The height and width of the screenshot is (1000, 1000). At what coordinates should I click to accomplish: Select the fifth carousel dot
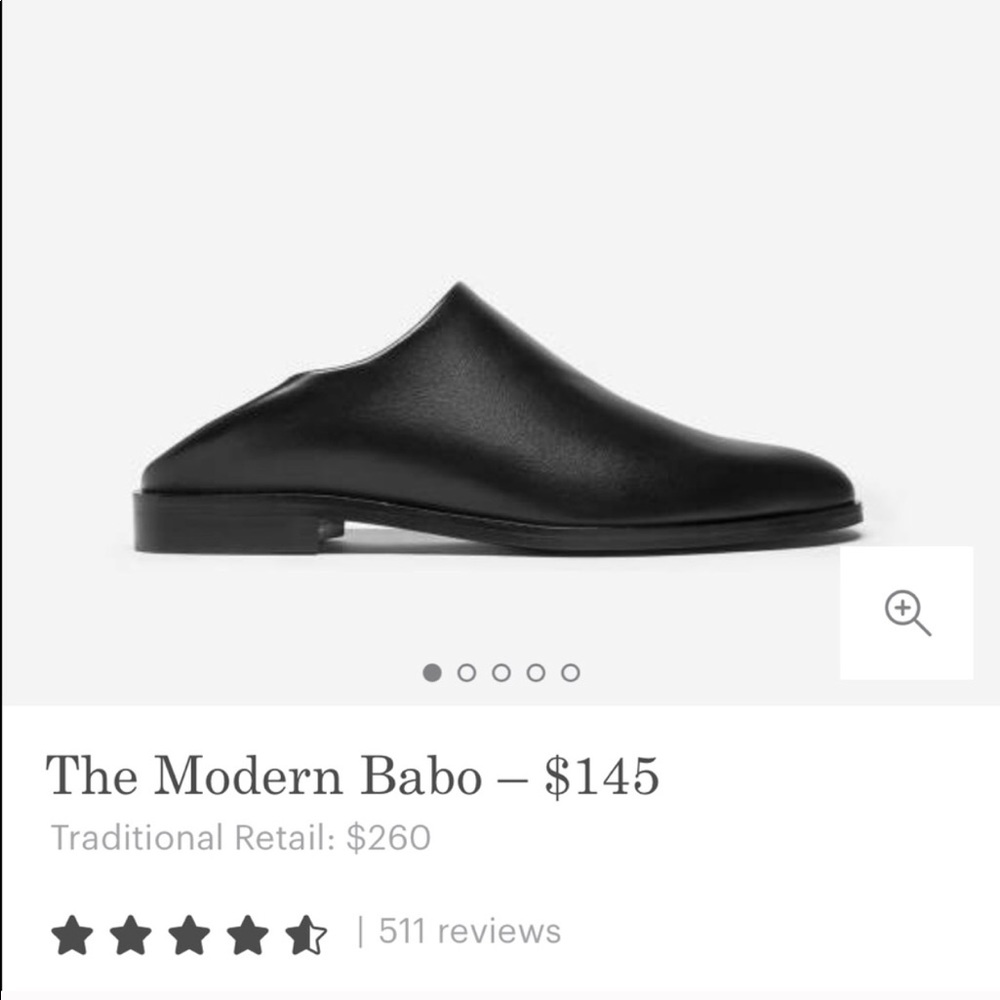(x=570, y=674)
